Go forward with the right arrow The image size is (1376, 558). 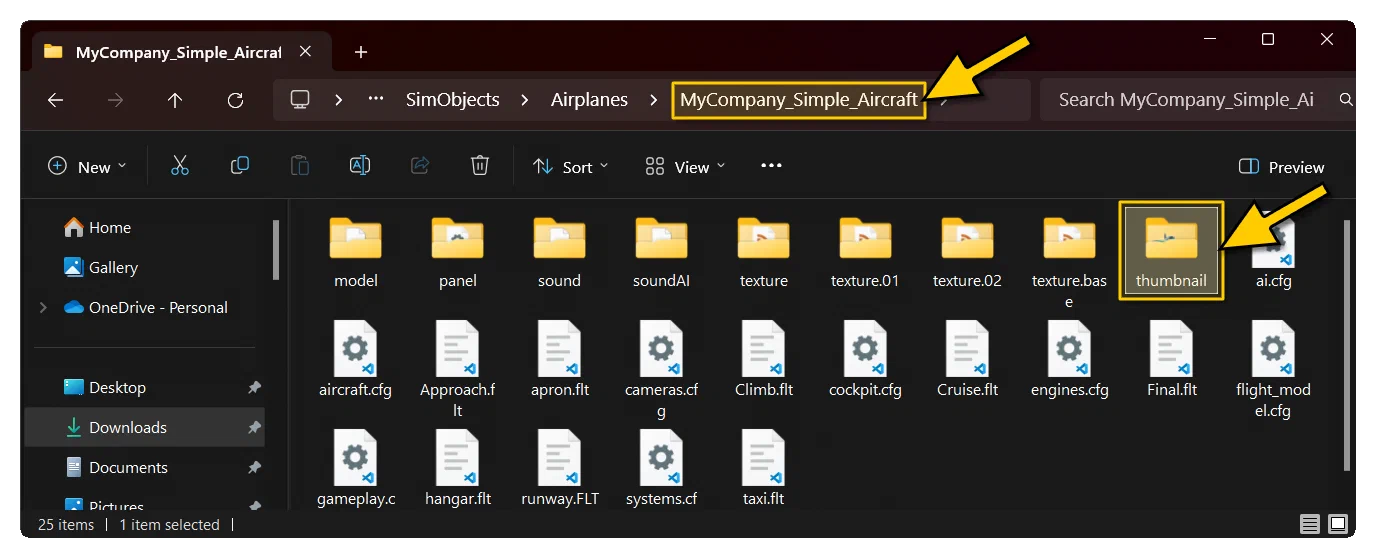click(115, 100)
